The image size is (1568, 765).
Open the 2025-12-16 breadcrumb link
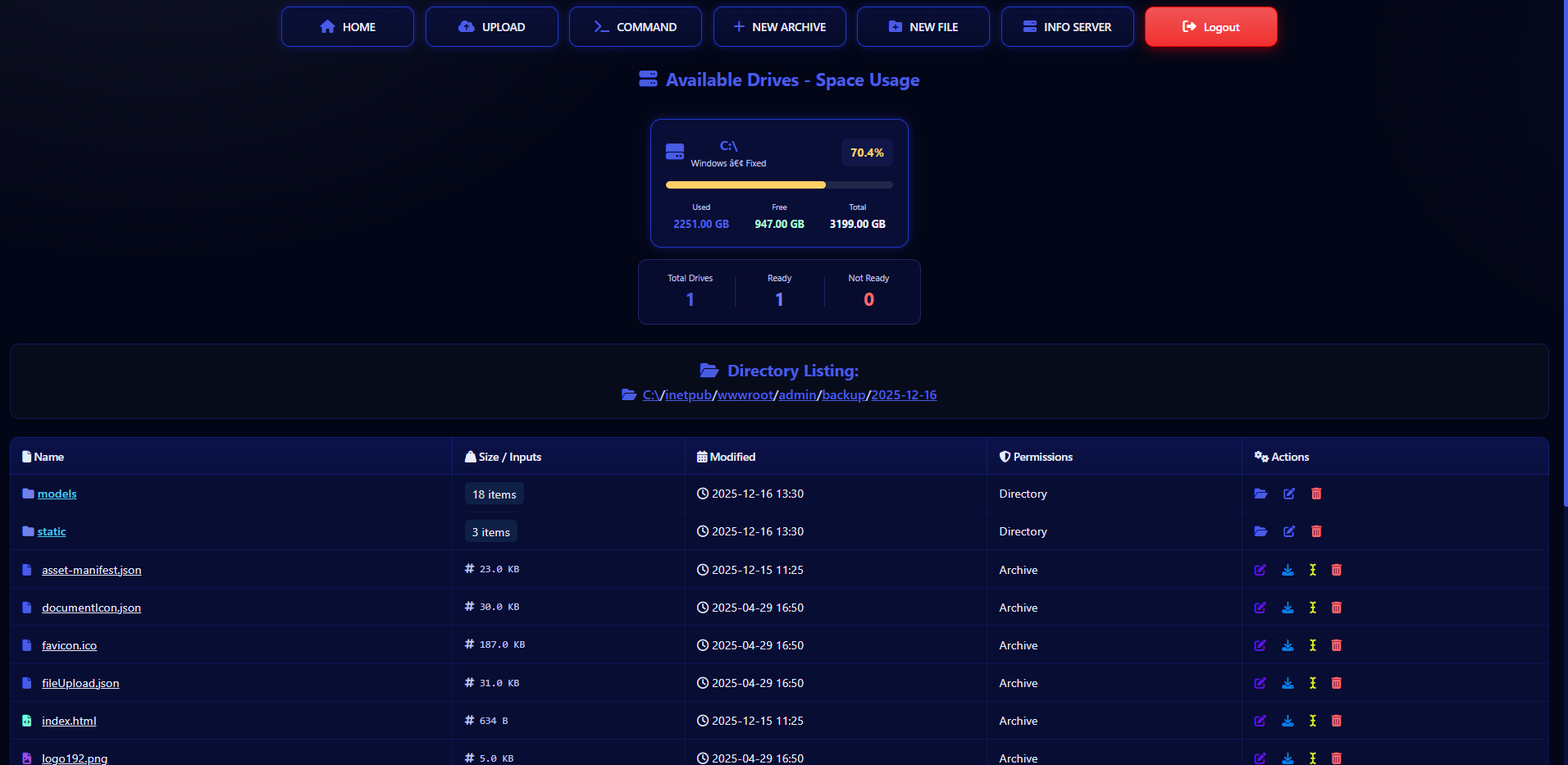[x=904, y=395]
